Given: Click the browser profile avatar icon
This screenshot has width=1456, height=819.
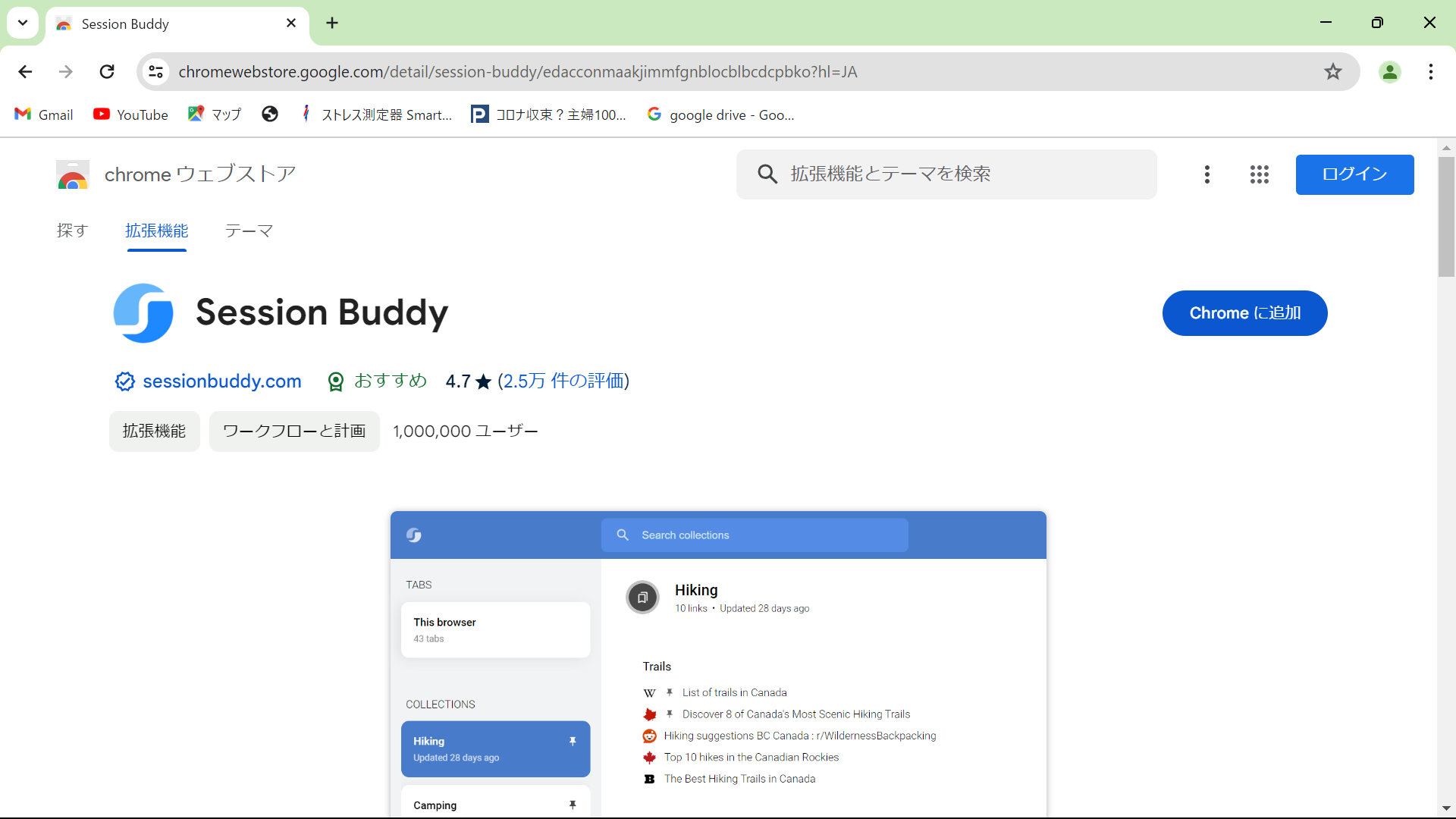Looking at the screenshot, I should pyautogui.click(x=1390, y=71).
